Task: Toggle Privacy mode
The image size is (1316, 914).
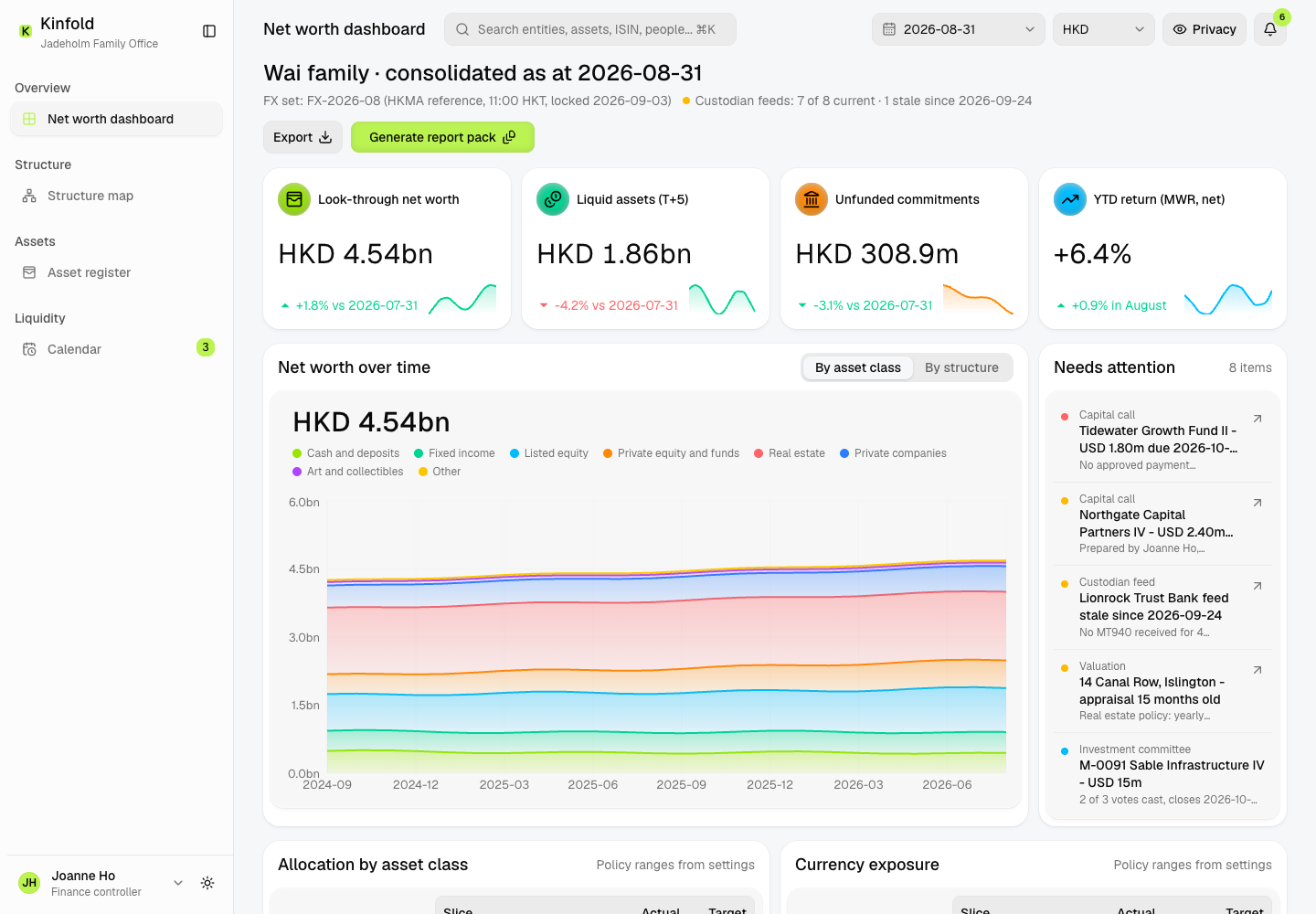Action: 1205,29
